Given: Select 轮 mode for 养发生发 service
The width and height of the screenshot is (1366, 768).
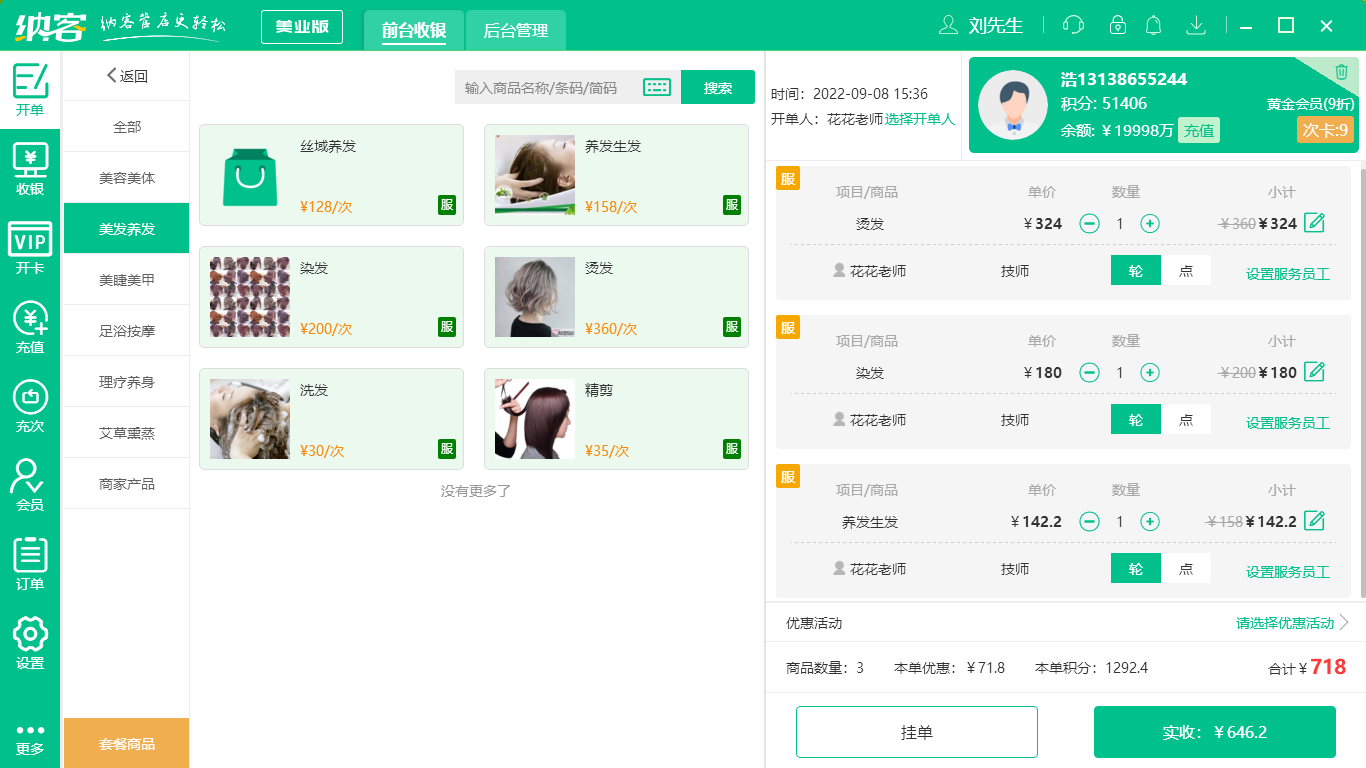Looking at the screenshot, I should click(1135, 568).
